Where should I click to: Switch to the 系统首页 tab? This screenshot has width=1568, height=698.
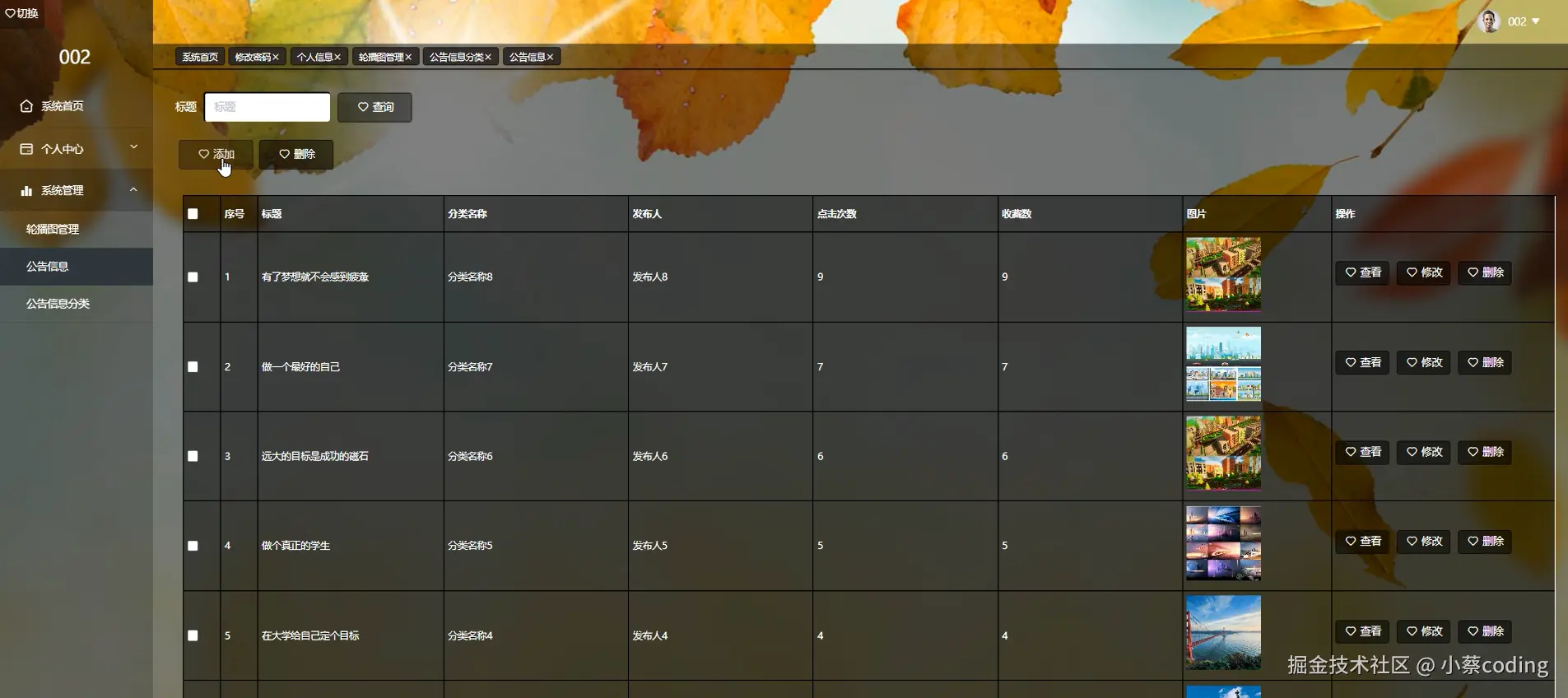pyautogui.click(x=200, y=57)
